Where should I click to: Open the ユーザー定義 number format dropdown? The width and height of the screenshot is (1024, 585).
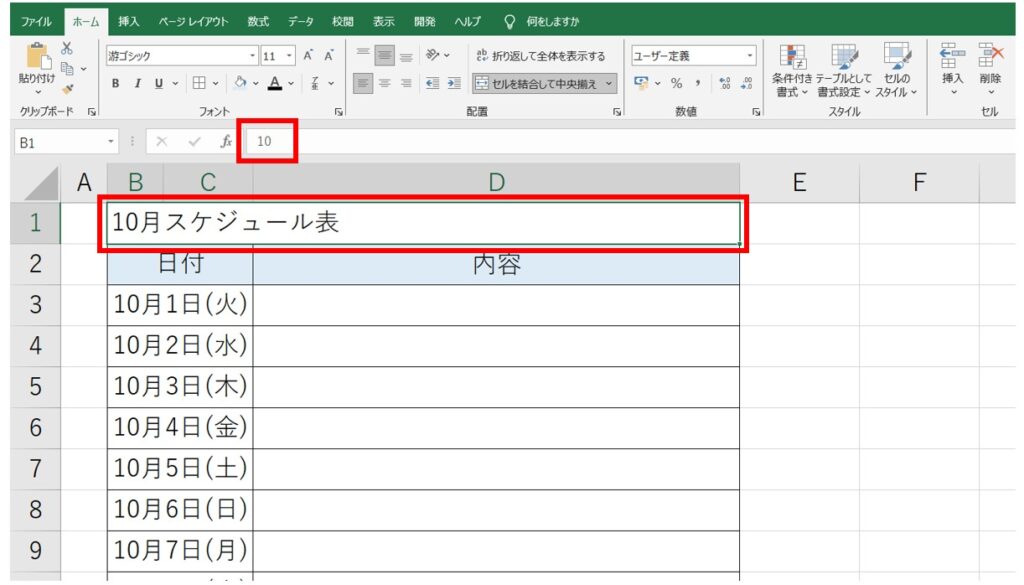point(750,56)
